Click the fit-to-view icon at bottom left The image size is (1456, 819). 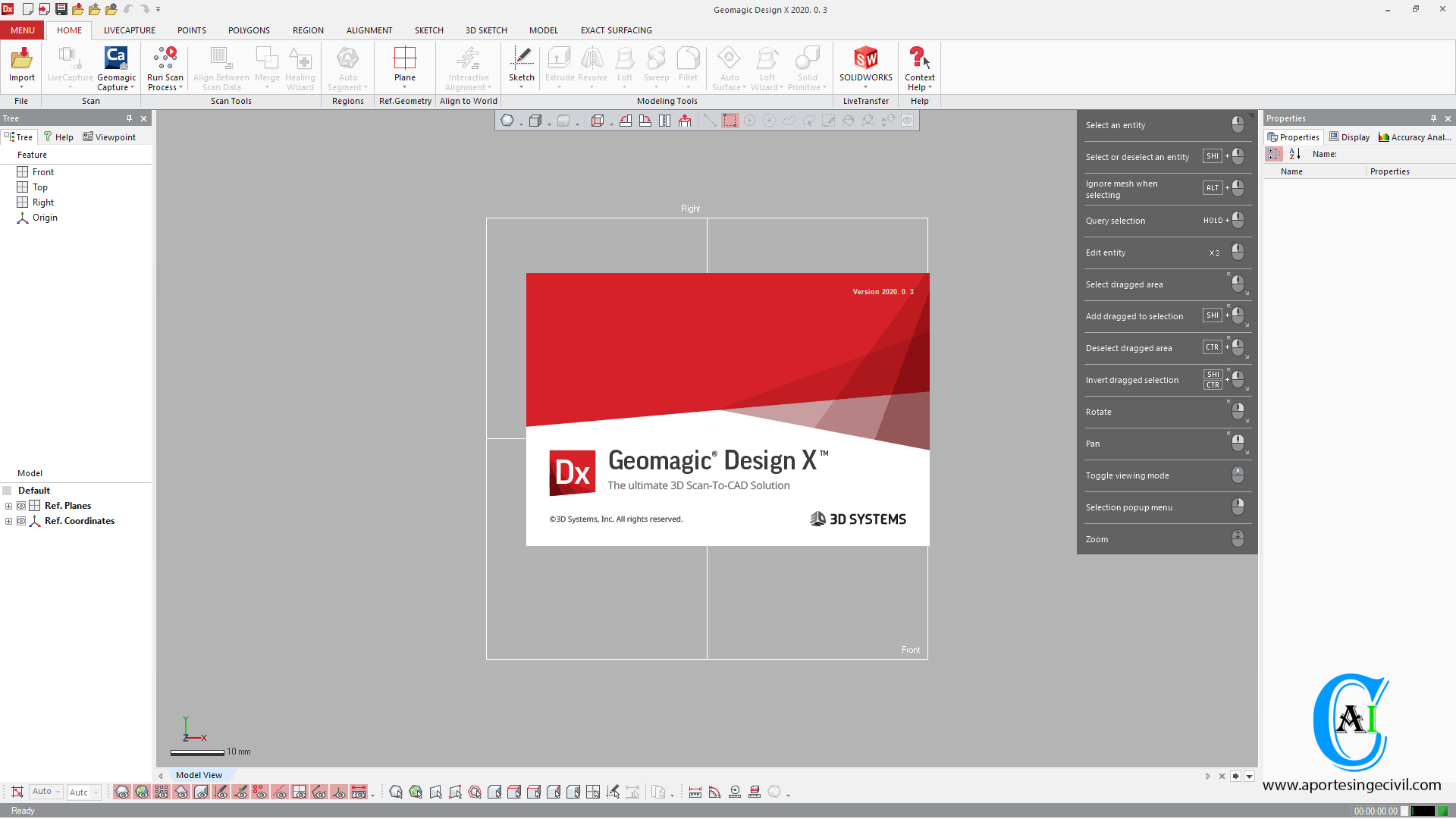point(17,792)
